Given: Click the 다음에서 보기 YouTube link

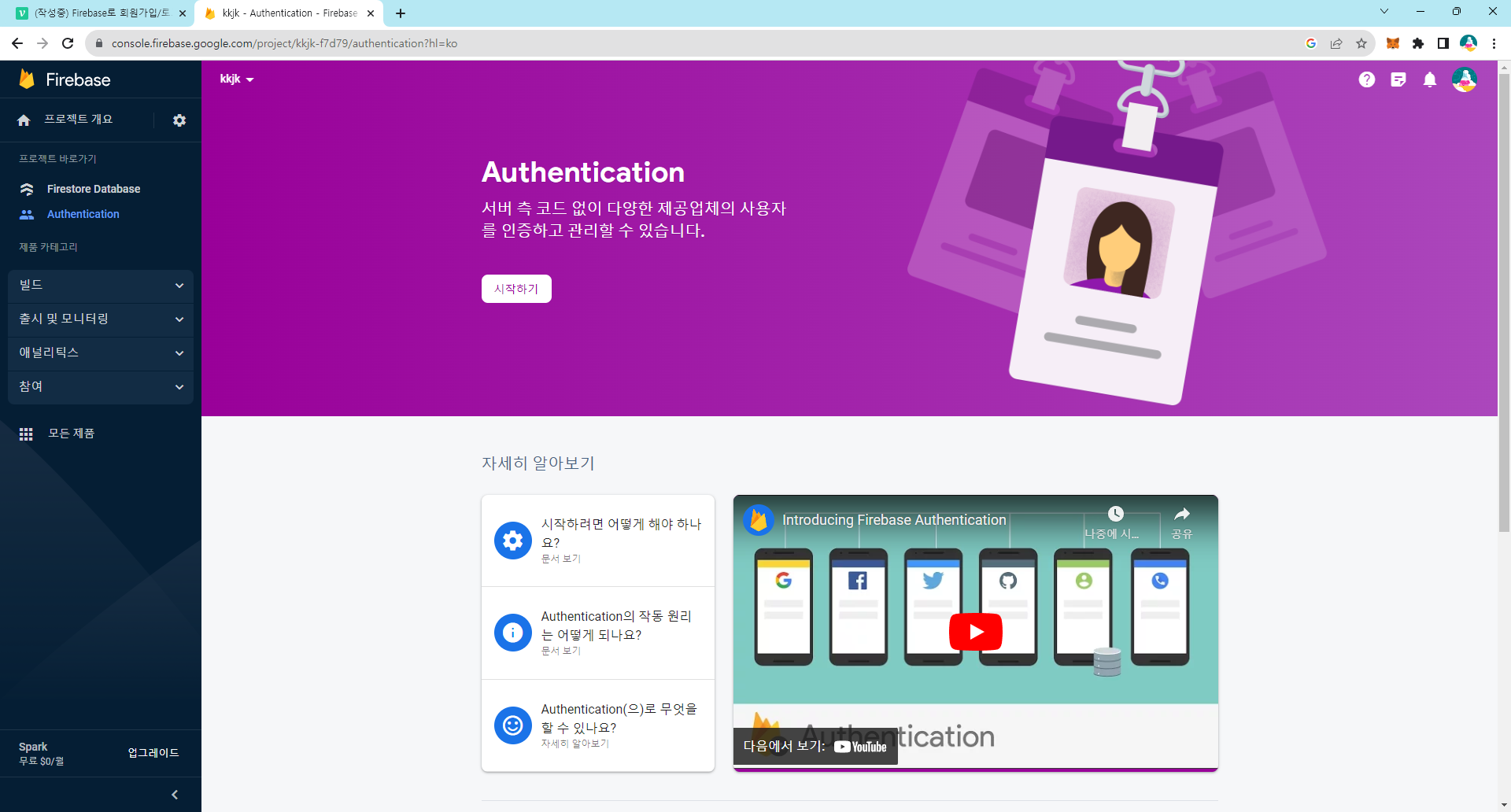Looking at the screenshot, I should coord(815,747).
